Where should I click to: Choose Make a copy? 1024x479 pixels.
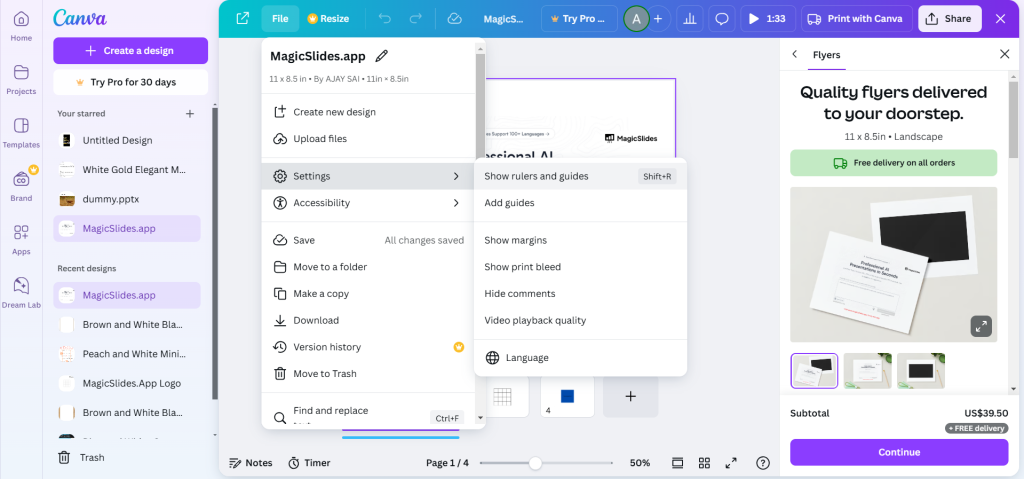click(x=368, y=294)
